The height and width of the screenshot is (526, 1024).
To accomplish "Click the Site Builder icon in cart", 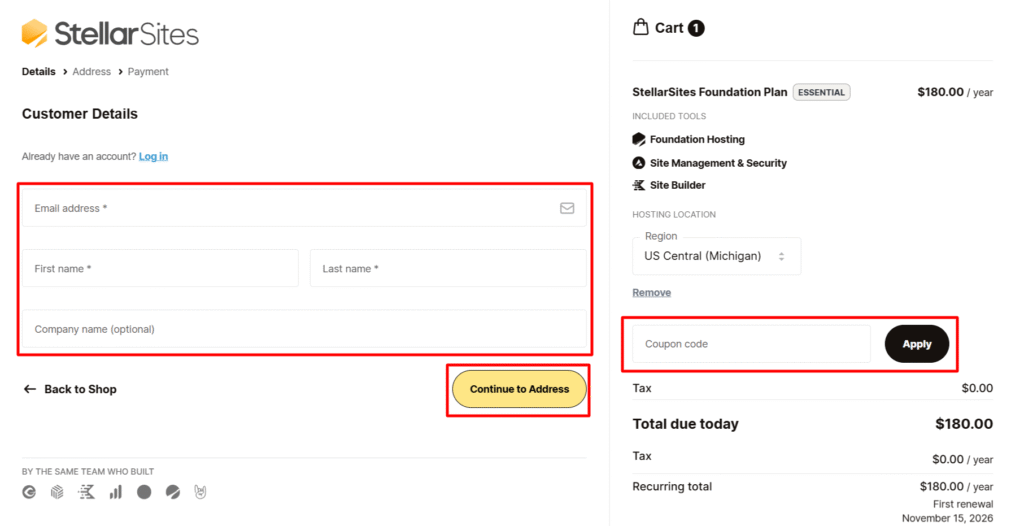I will [x=639, y=185].
